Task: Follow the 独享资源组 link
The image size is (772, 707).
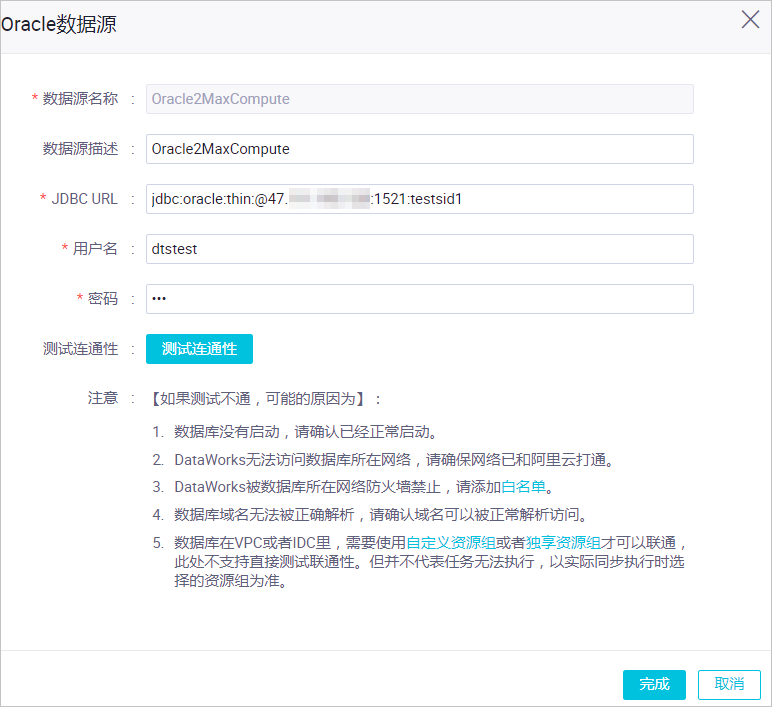Action: 563,543
